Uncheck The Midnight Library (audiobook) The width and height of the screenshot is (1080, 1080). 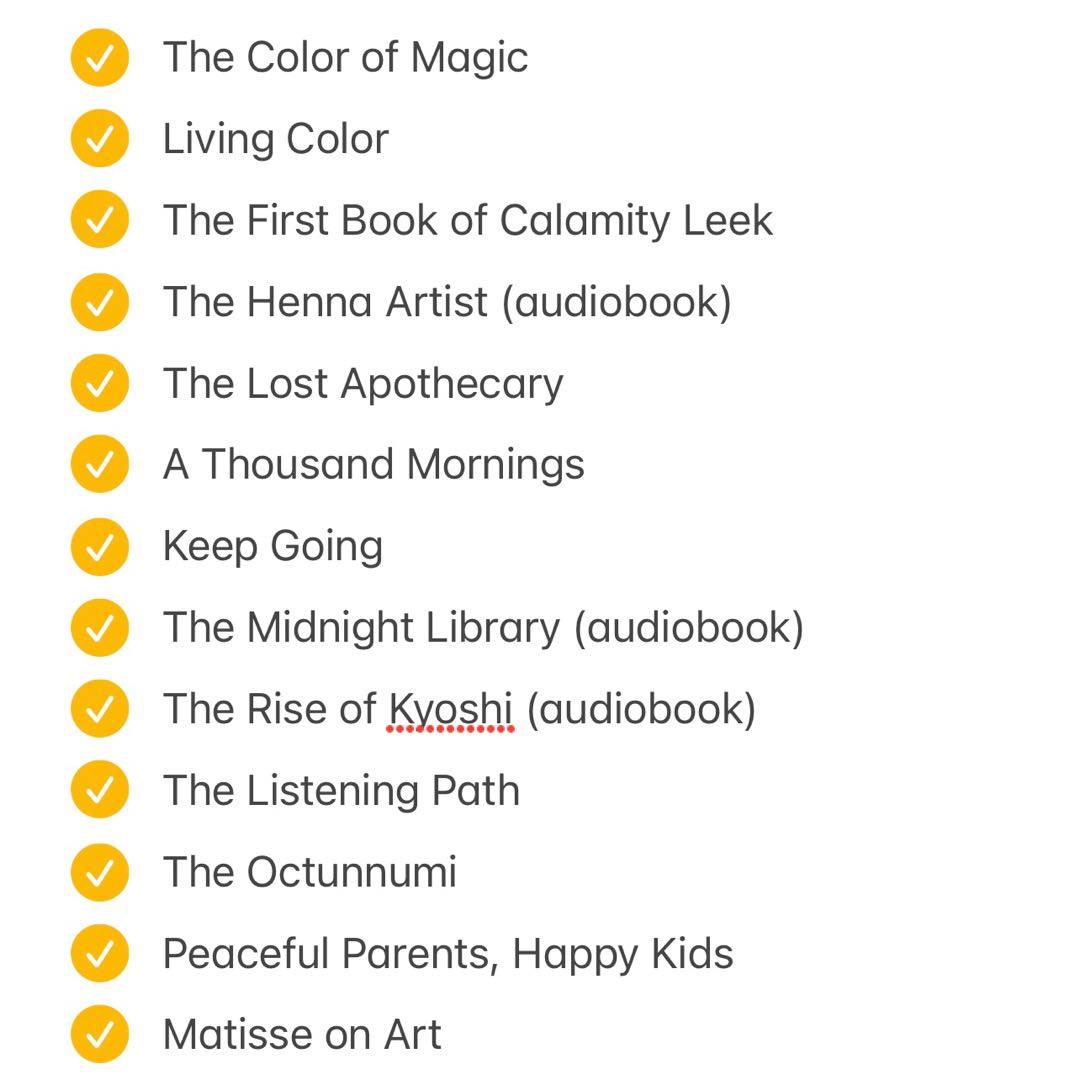pos(100,628)
